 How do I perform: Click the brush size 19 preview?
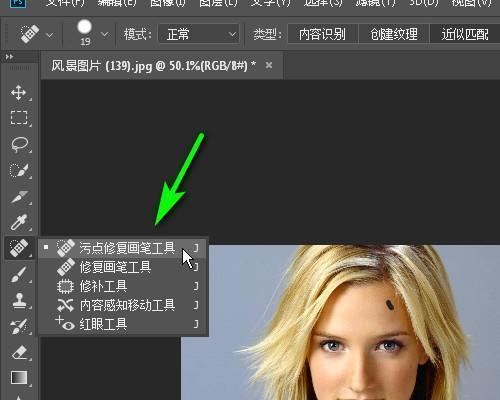[85, 33]
